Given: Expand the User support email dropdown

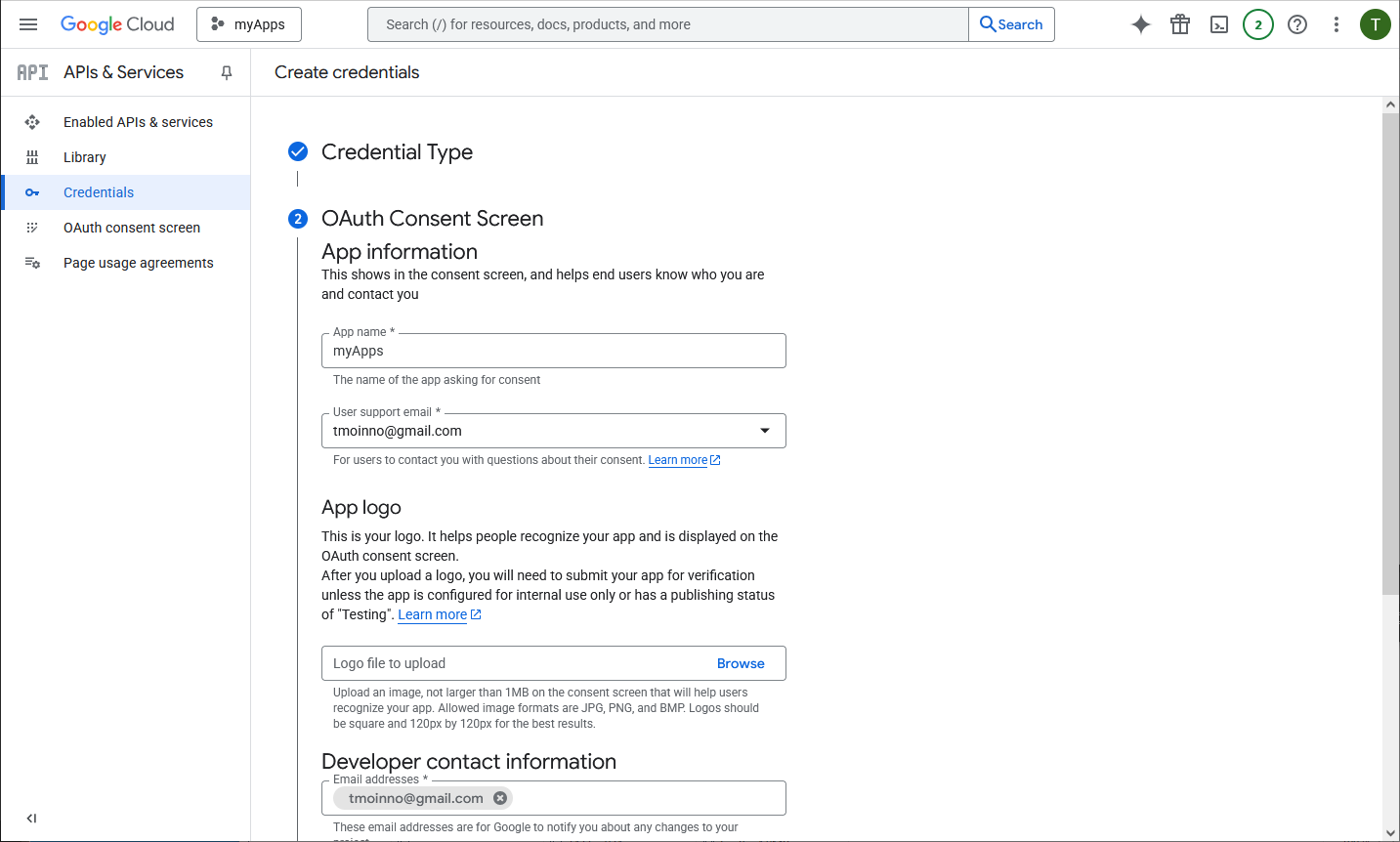Looking at the screenshot, I should pyautogui.click(x=765, y=431).
